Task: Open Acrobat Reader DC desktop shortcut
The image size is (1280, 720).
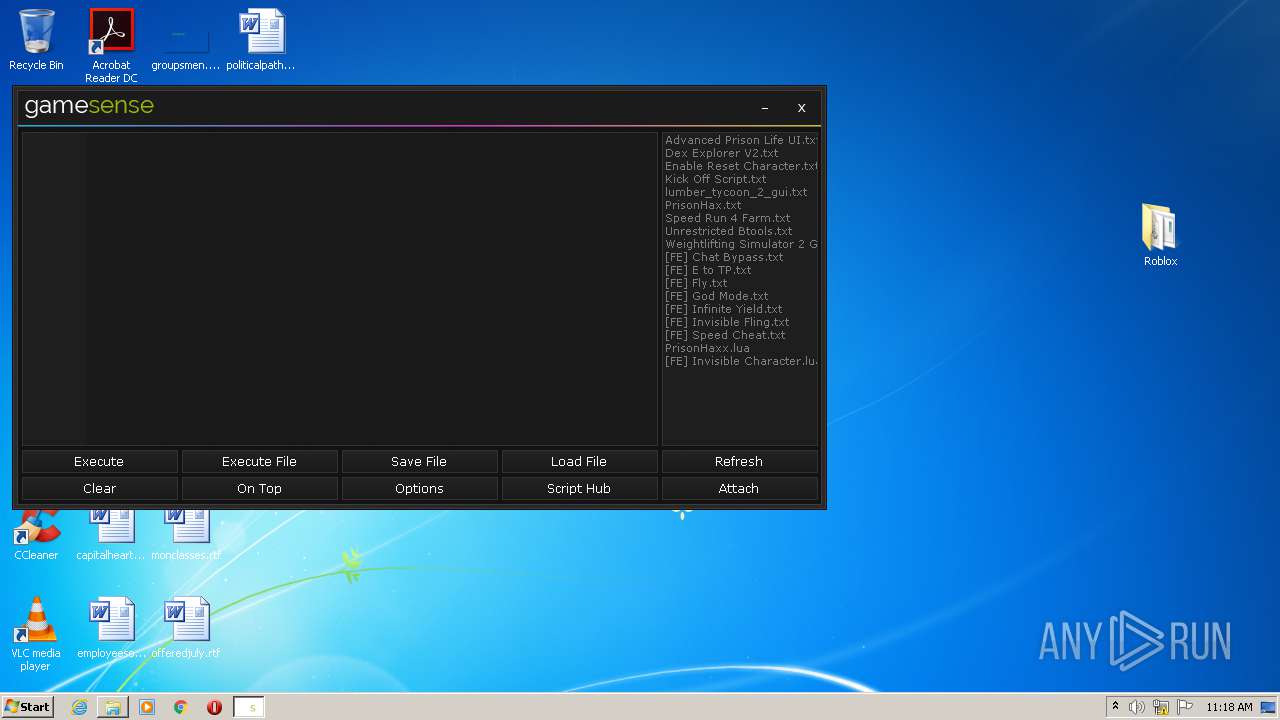Action: [111, 46]
